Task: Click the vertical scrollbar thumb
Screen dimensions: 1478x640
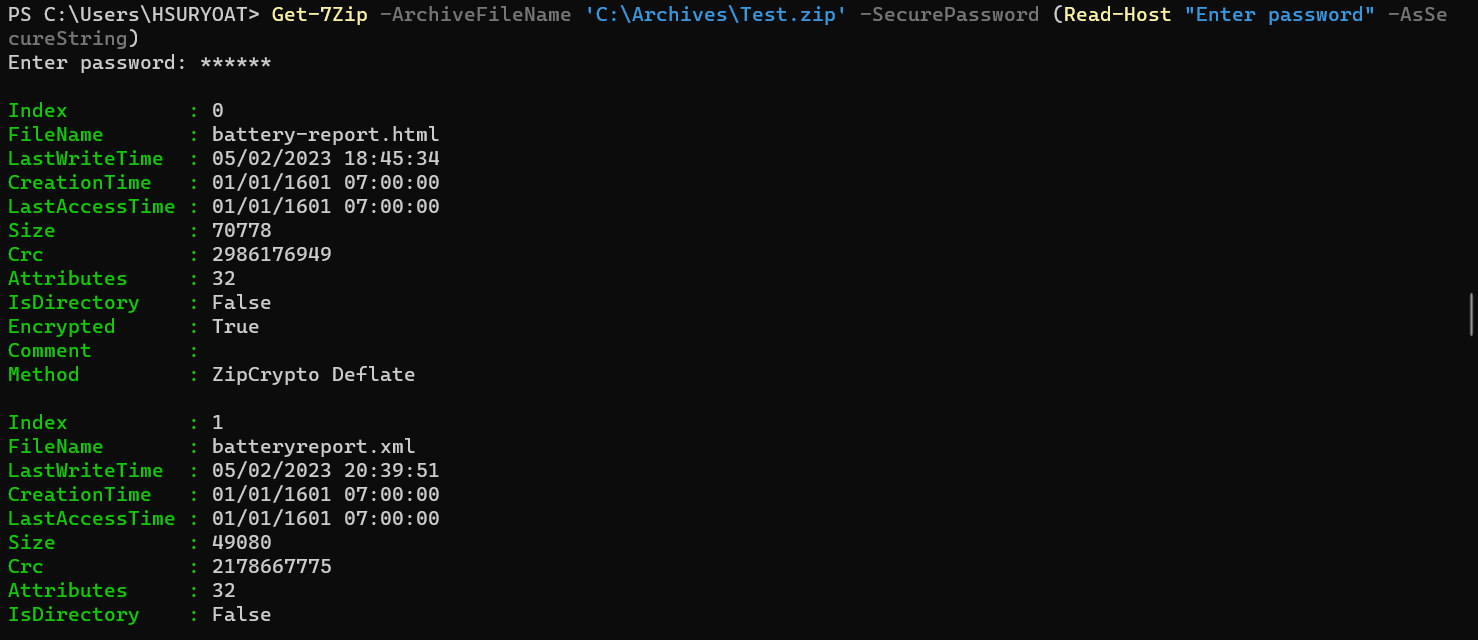Action: (x=1471, y=314)
